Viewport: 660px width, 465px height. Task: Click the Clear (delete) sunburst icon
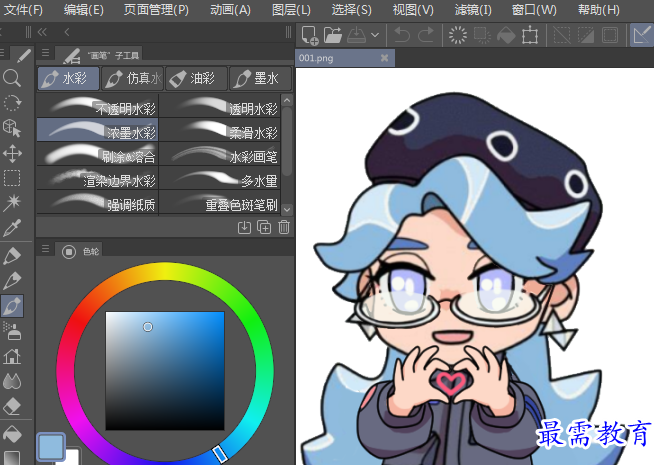[458, 35]
